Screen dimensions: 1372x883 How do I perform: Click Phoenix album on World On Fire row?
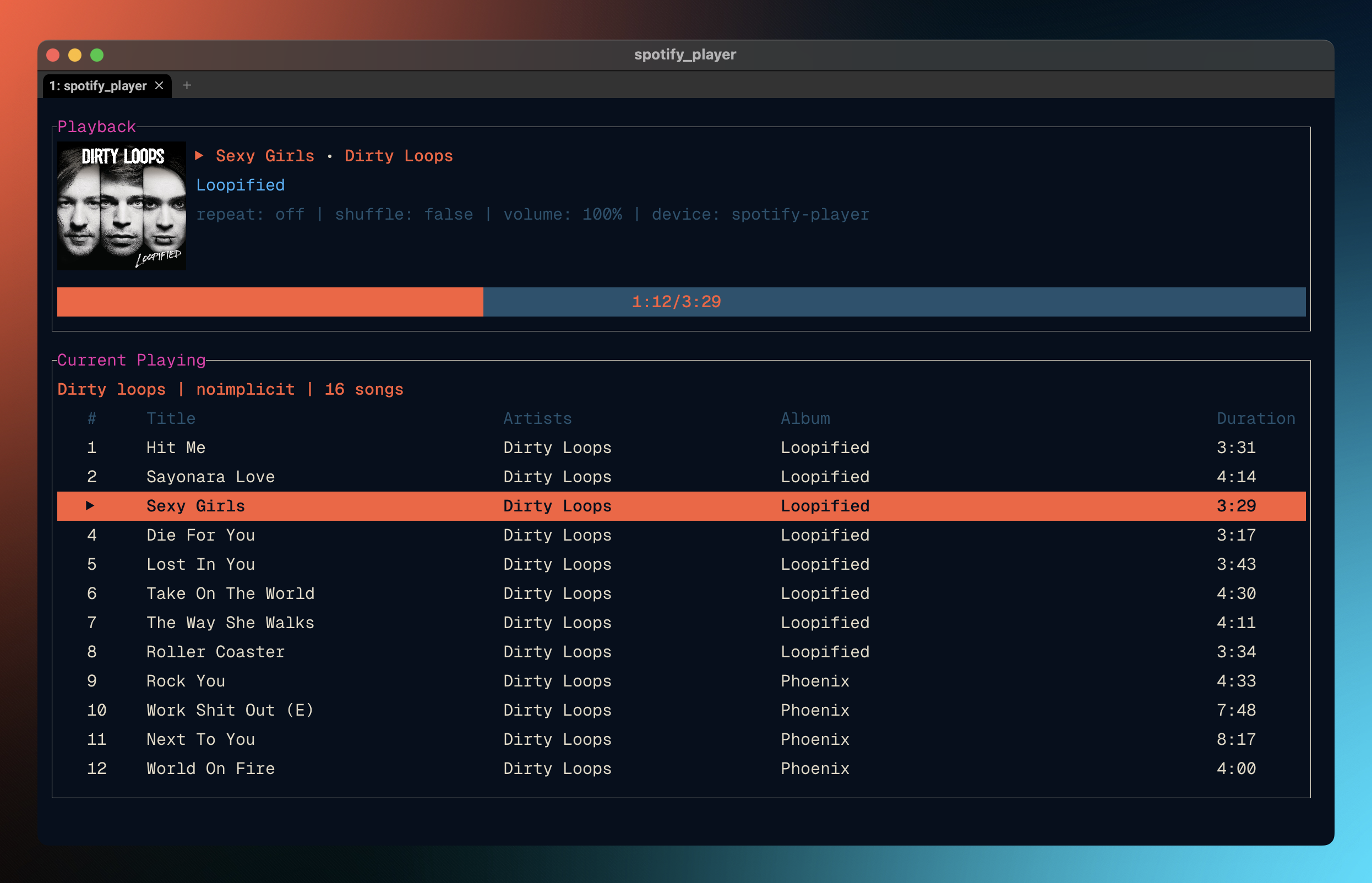point(814,768)
